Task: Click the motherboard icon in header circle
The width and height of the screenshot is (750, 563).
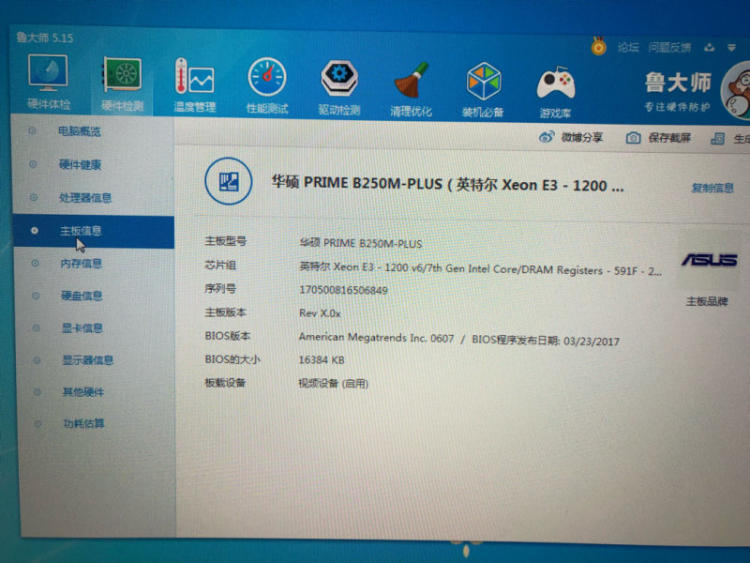Action: [x=229, y=181]
